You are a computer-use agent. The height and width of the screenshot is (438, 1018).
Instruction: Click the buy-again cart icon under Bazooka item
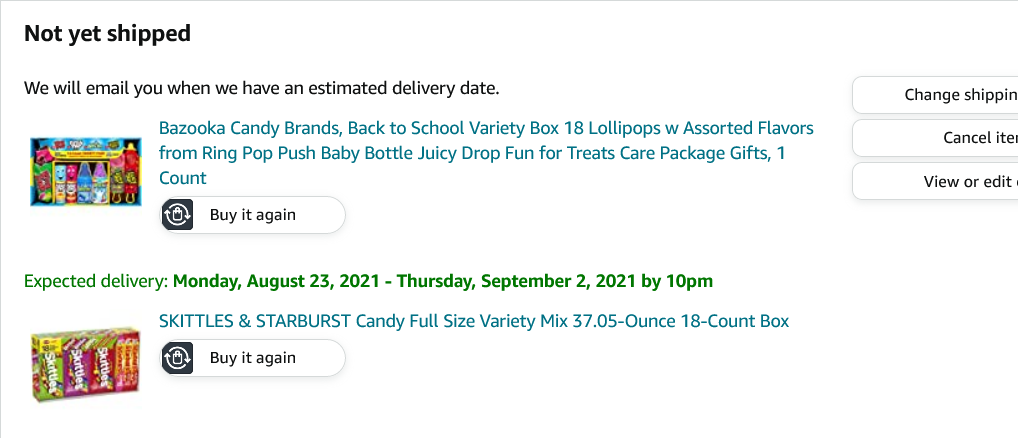click(x=177, y=215)
